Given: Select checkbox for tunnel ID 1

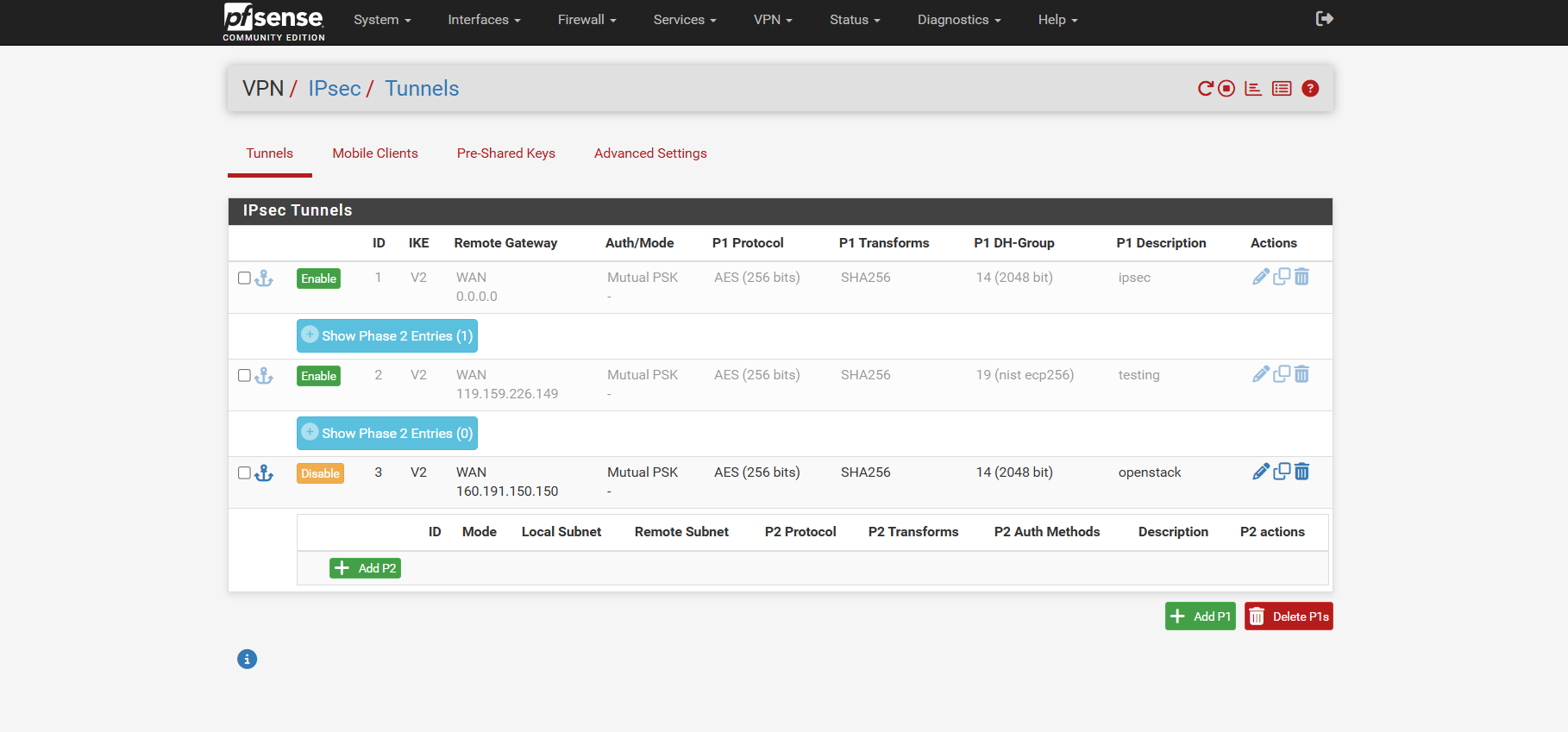Looking at the screenshot, I should click(244, 278).
